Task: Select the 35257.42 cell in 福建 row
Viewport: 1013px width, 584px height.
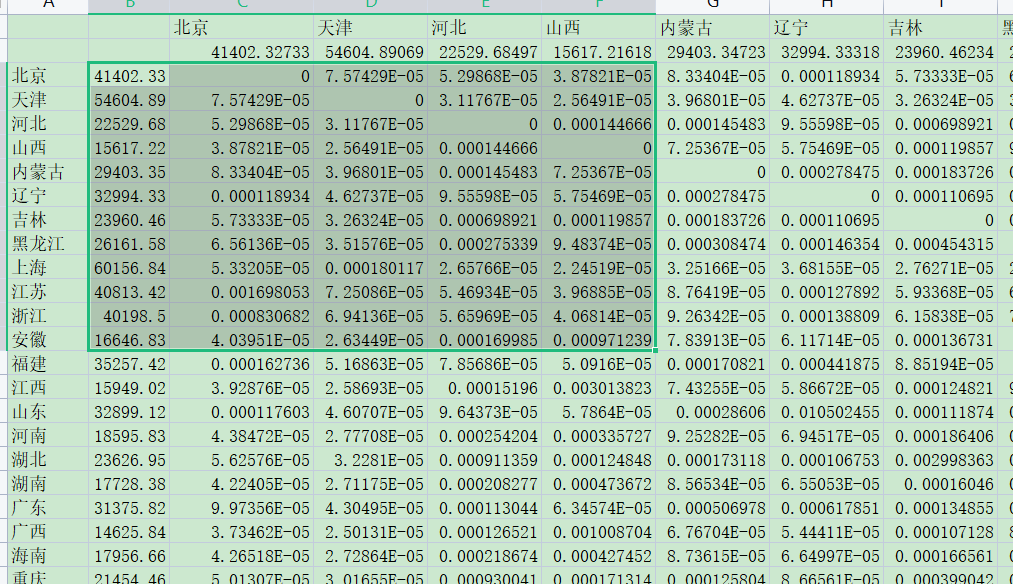Action: coord(129,364)
